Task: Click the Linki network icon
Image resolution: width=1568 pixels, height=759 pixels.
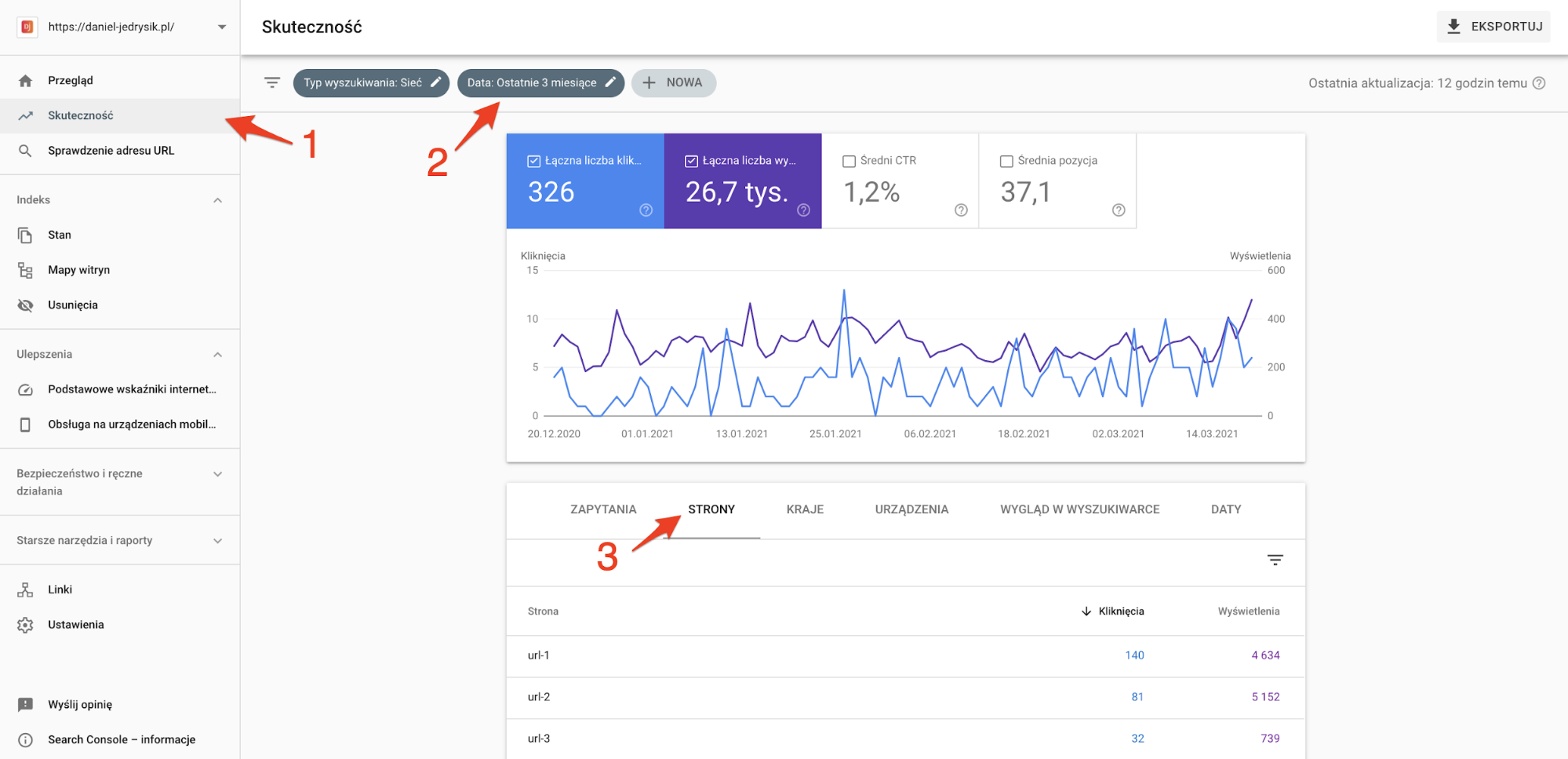Action: click(25, 589)
